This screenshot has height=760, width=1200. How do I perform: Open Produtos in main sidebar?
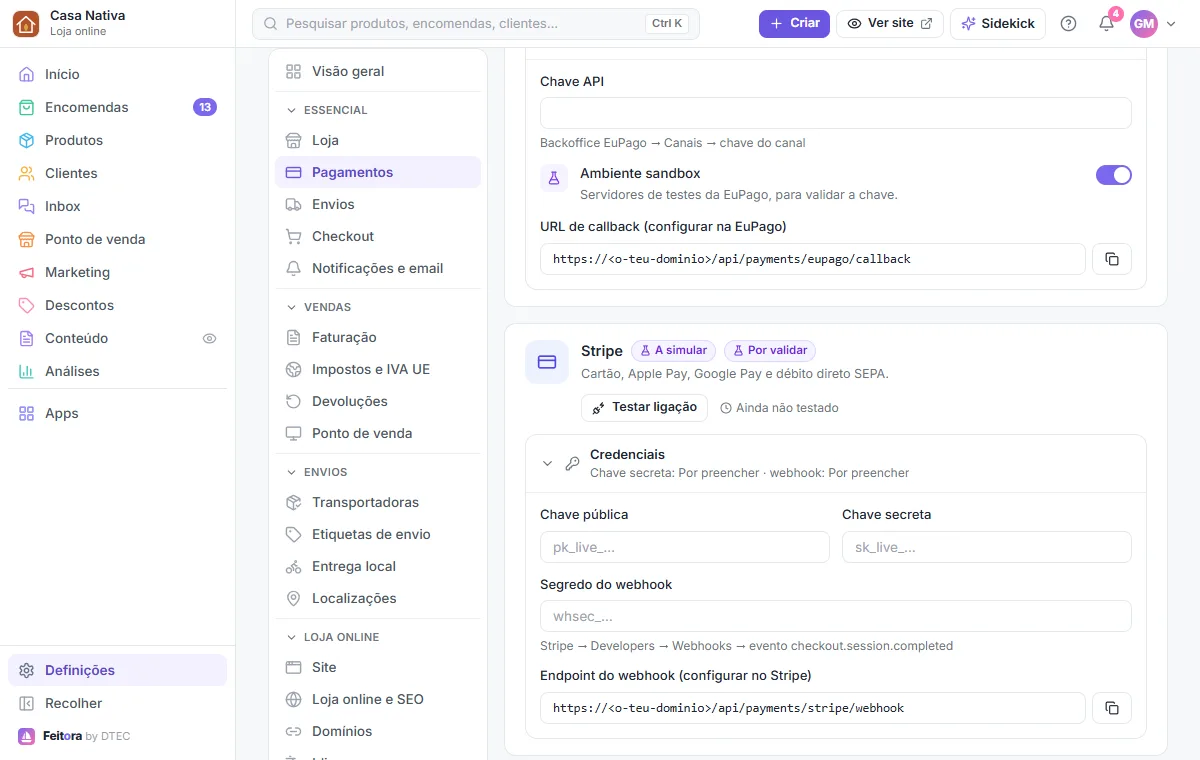coord(117,140)
